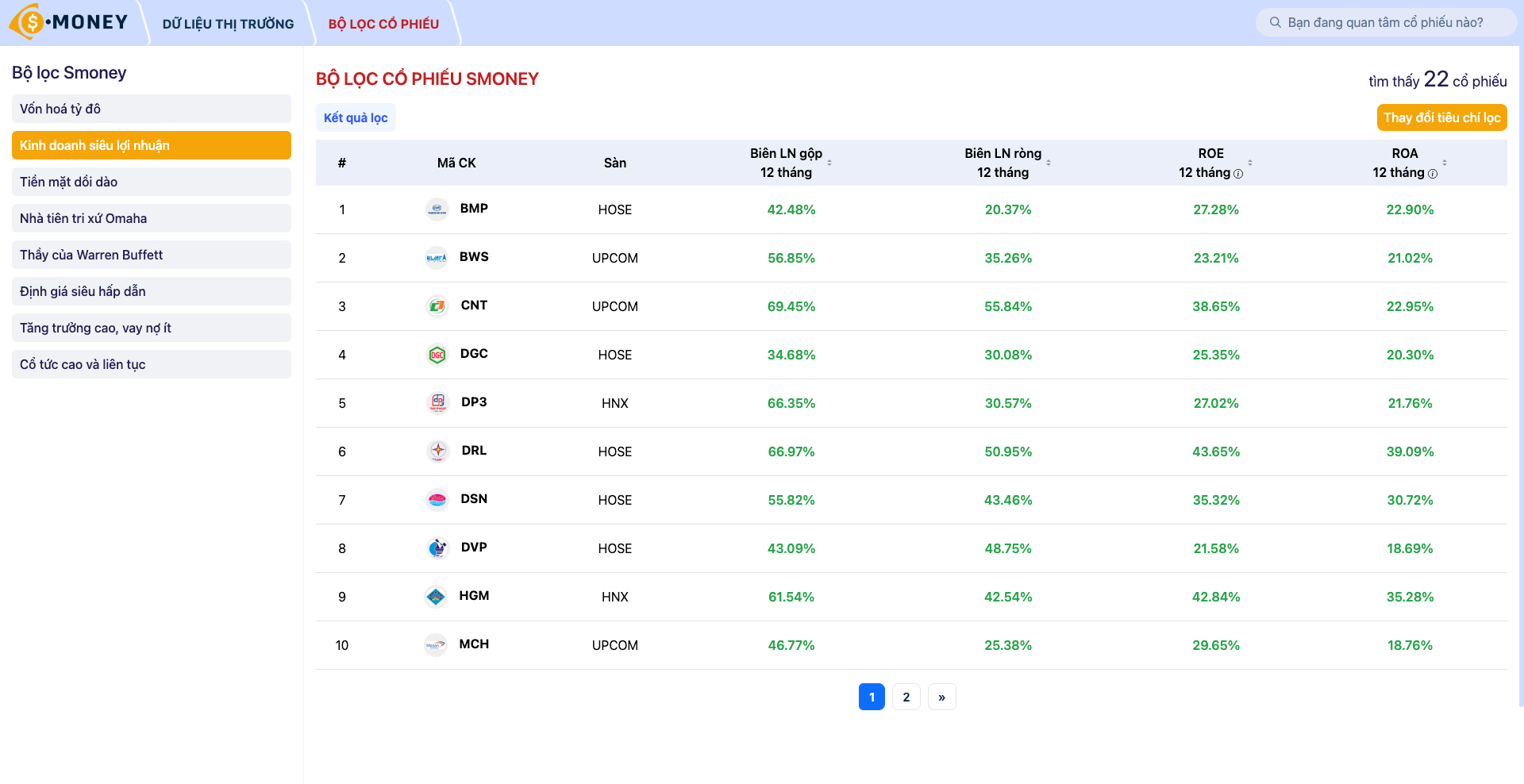Sort by Biên LN gộp column
This screenshot has width=1524, height=784.
(x=830, y=163)
